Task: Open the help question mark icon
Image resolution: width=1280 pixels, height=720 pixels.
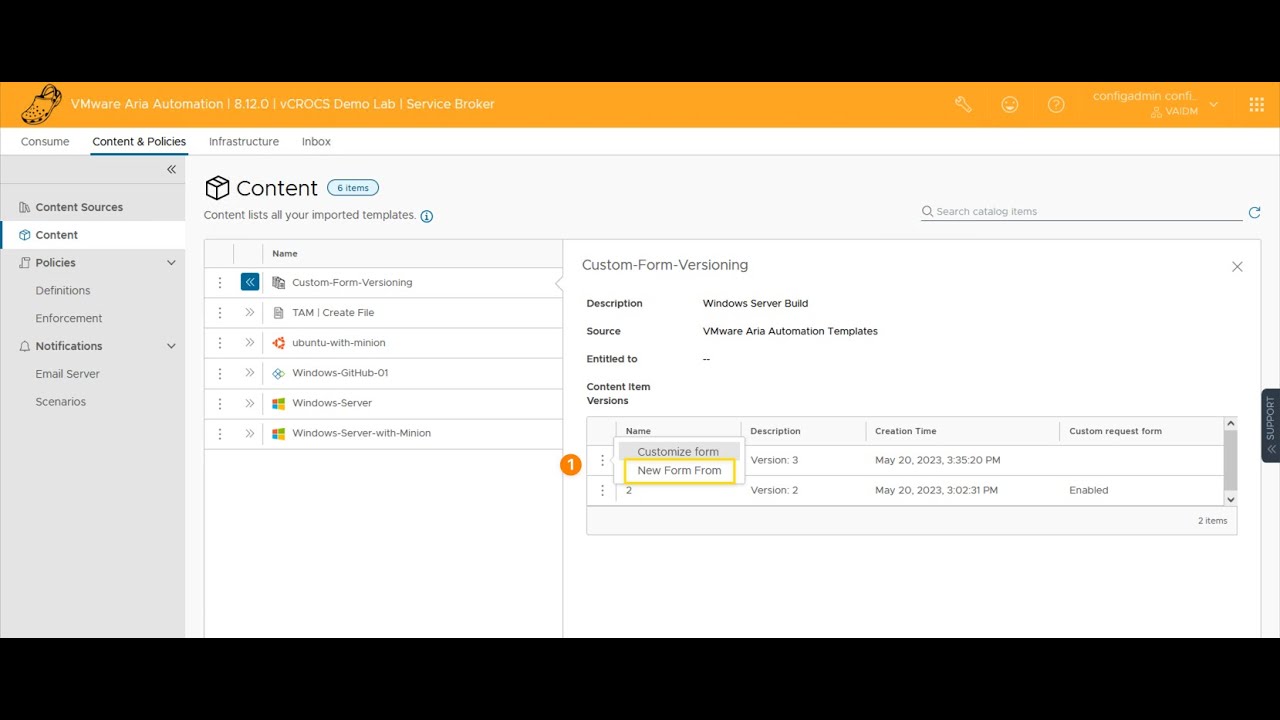Action: coord(1056,104)
